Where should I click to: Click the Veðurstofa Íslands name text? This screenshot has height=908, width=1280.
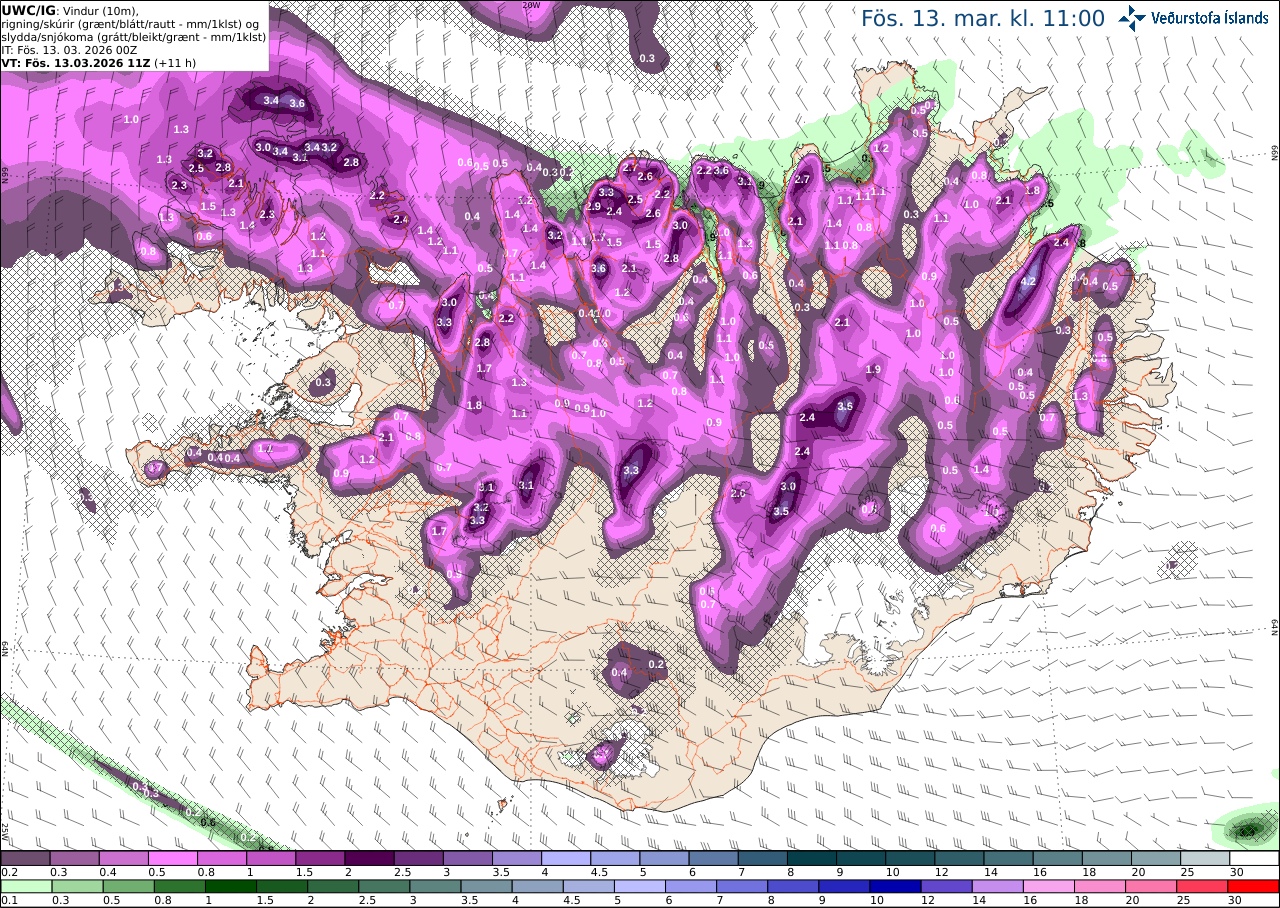click(1209, 18)
